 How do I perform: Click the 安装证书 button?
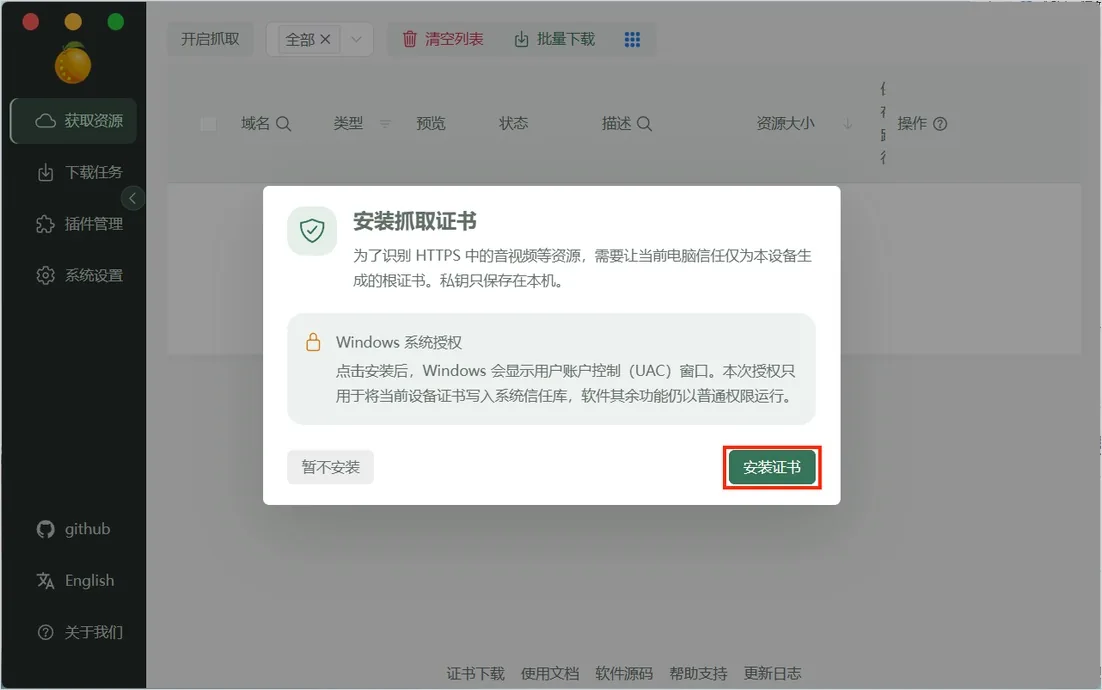[x=772, y=467]
